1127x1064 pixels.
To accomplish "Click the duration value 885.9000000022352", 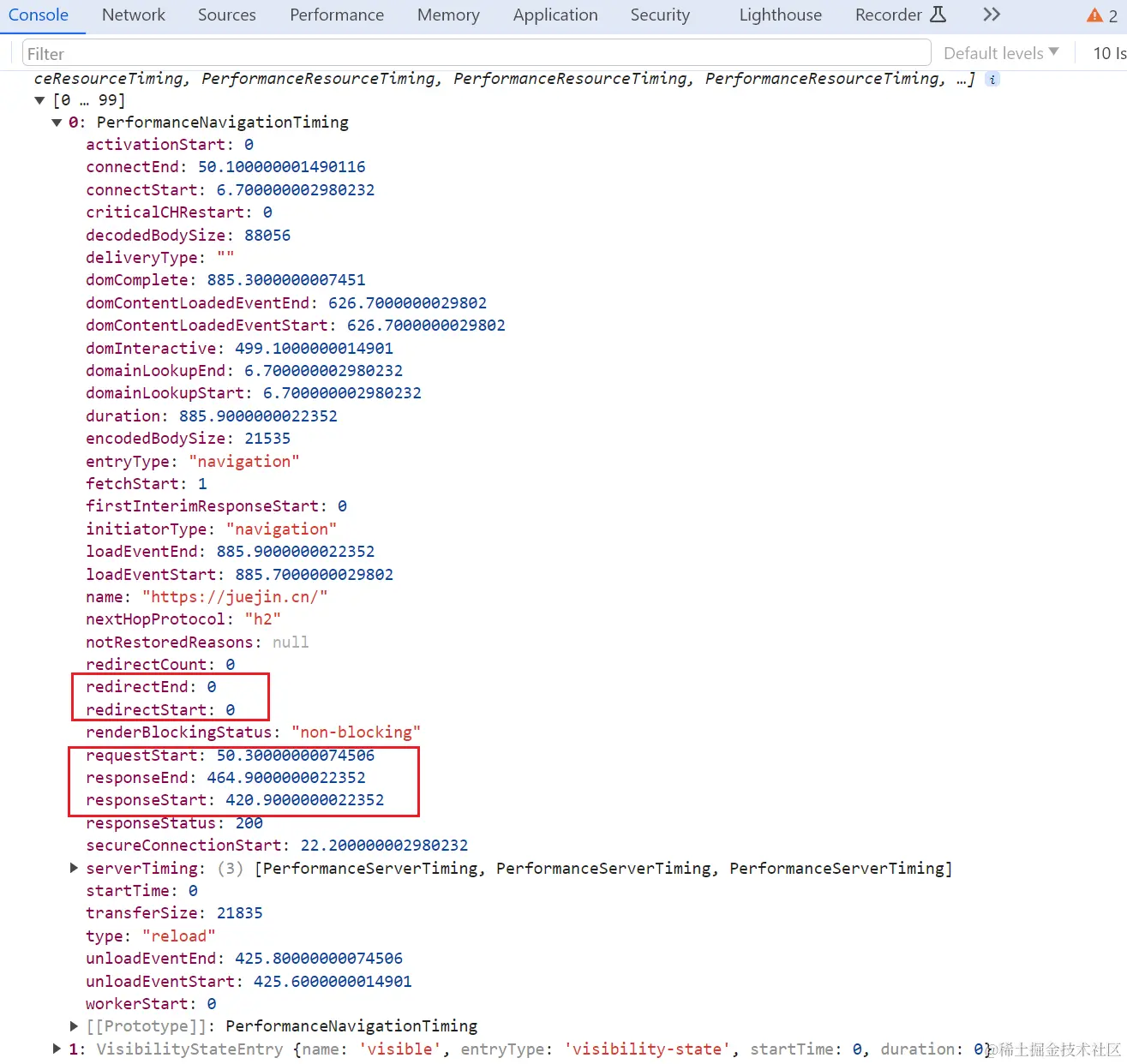I will (x=258, y=416).
